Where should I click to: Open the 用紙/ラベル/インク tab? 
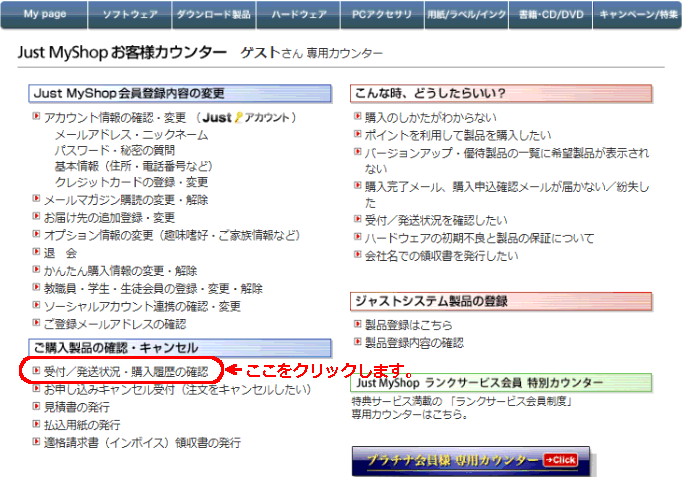(x=466, y=15)
